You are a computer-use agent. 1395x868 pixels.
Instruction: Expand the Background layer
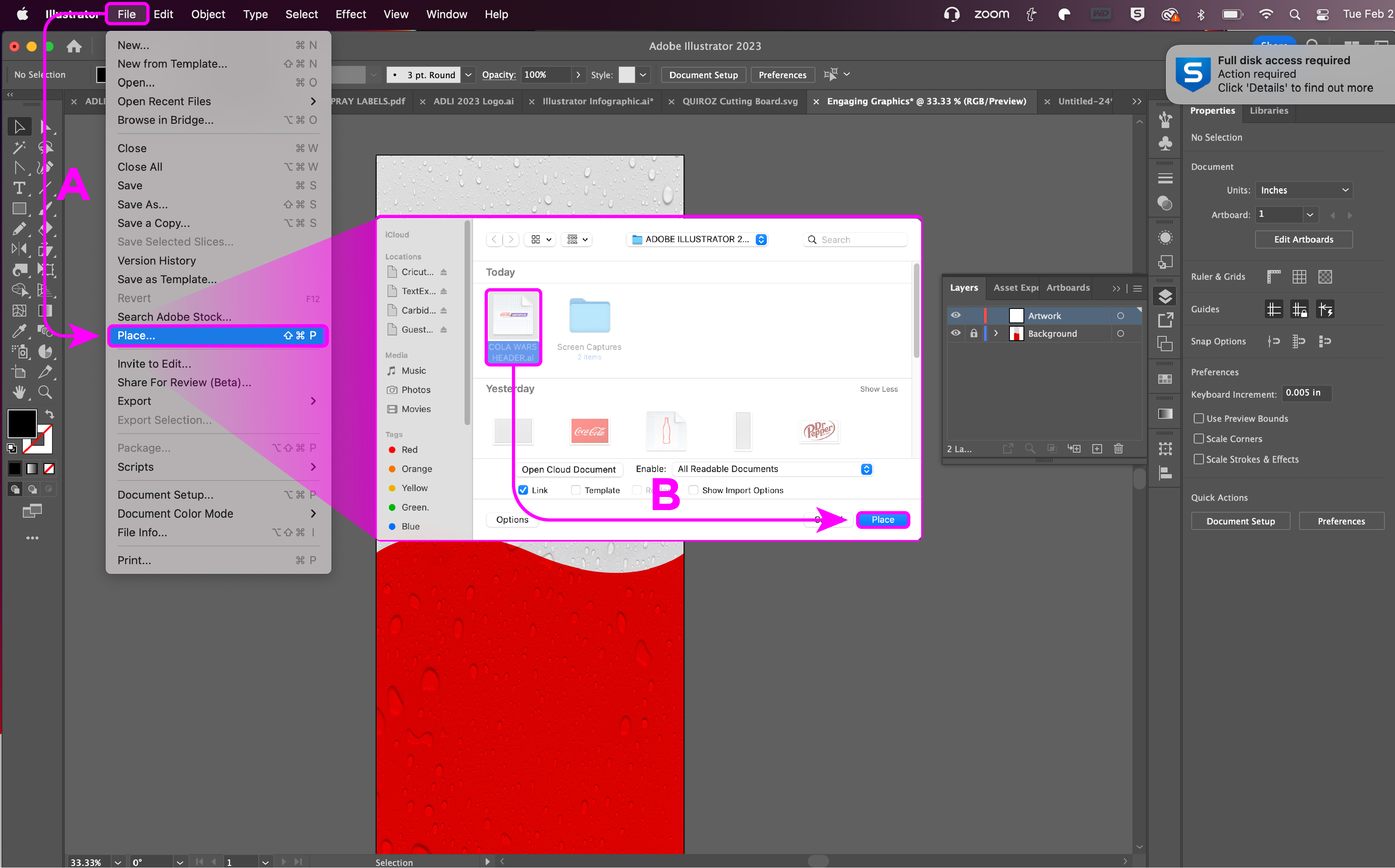[x=996, y=333]
